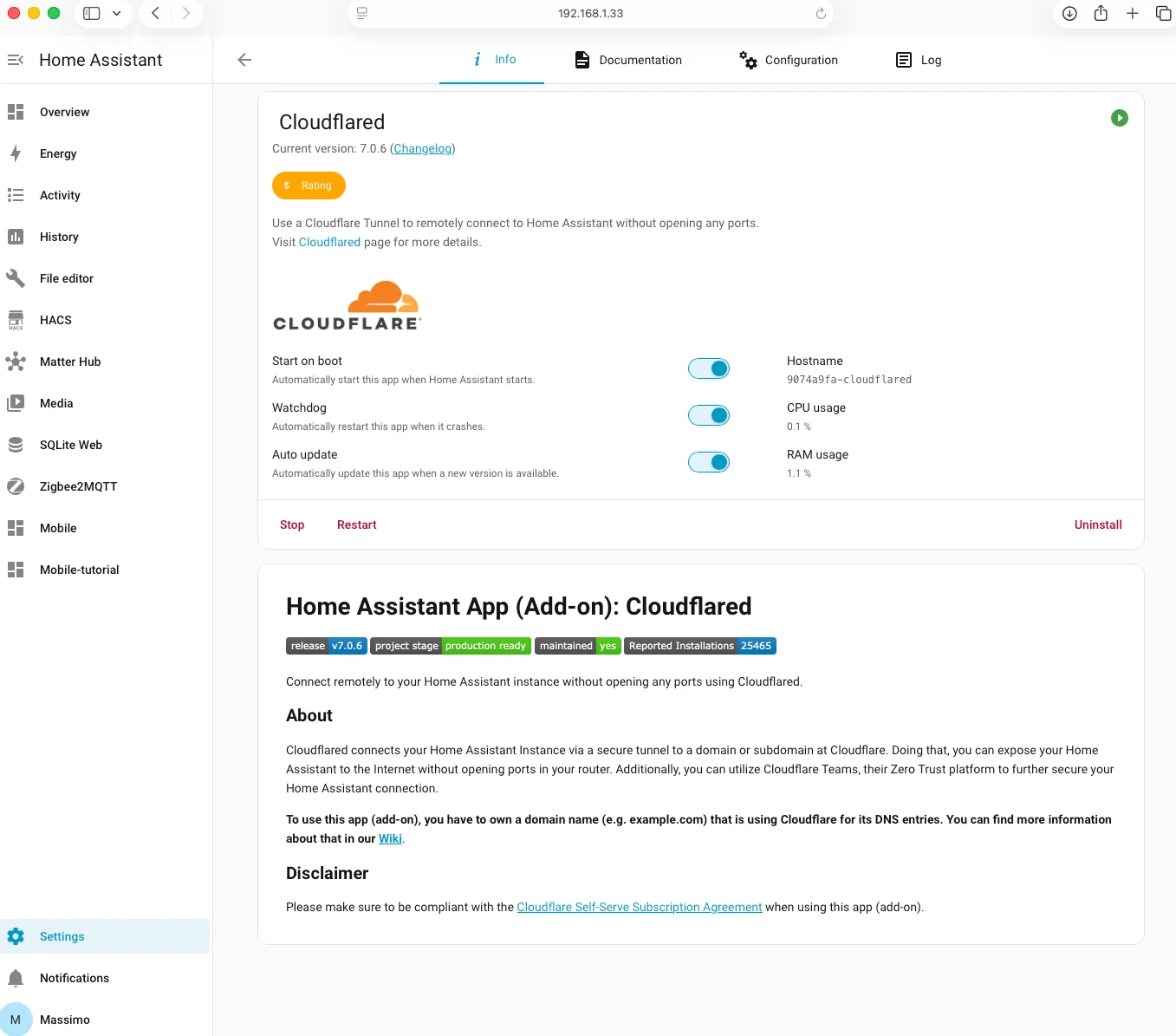The image size is (1176, 1036).
Task: Click the Safari share icon
Action: click(1101, 13)
